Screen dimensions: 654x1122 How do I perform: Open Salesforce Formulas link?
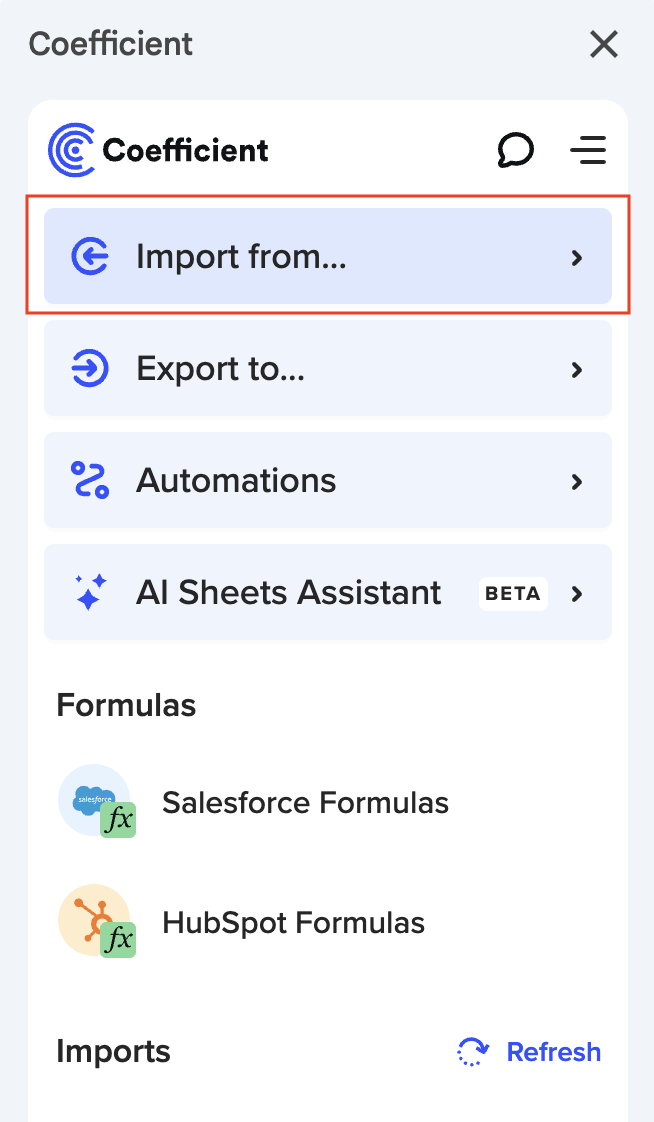click(305, 802)
